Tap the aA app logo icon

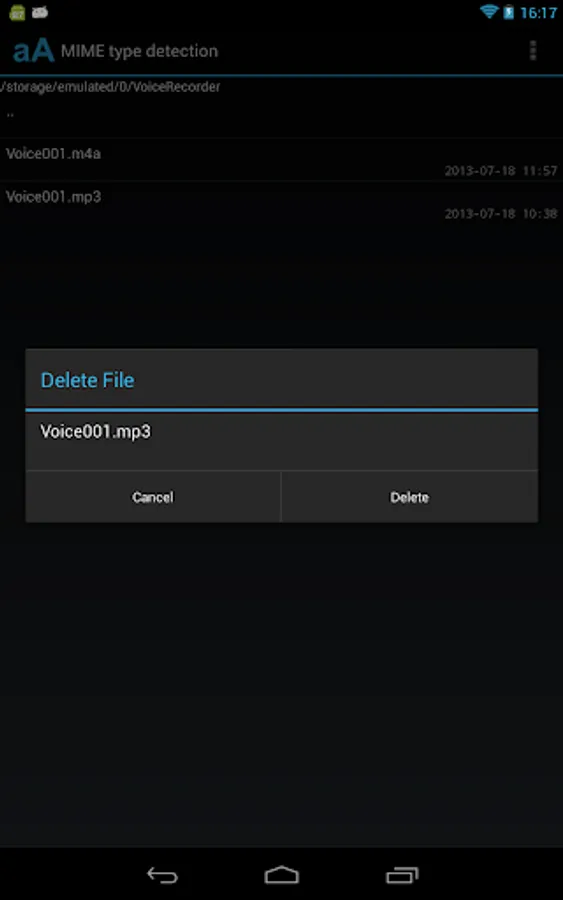pyautogui.click(x=33, y=51)
